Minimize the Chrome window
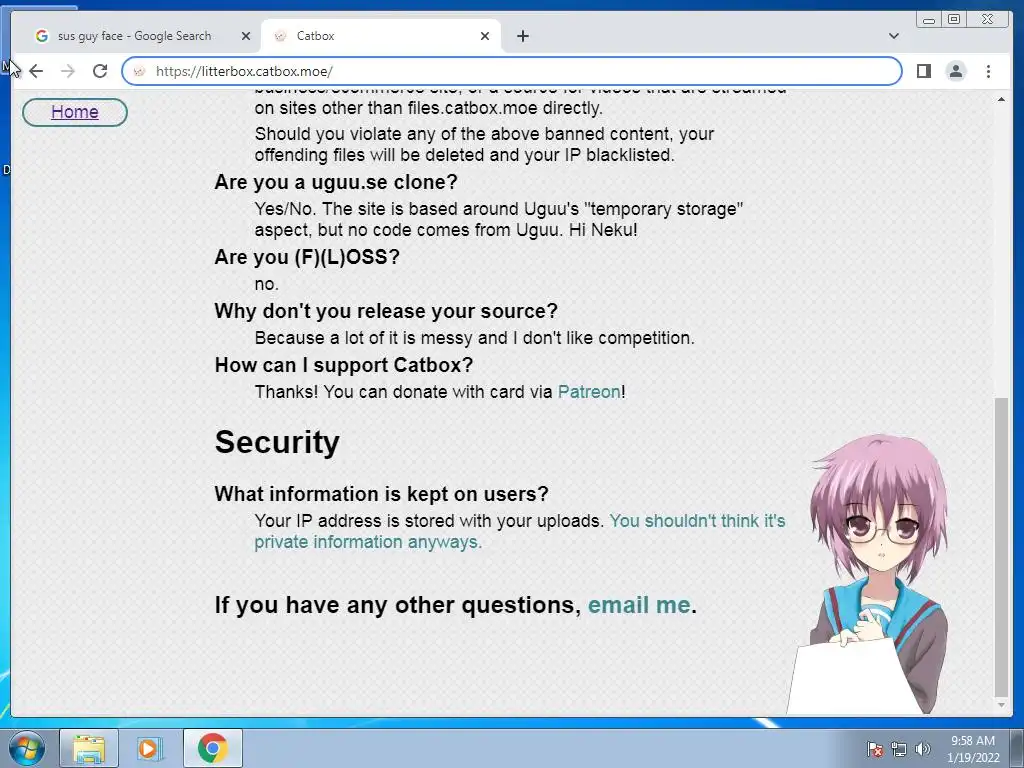1024x768 pixels. 929,20
